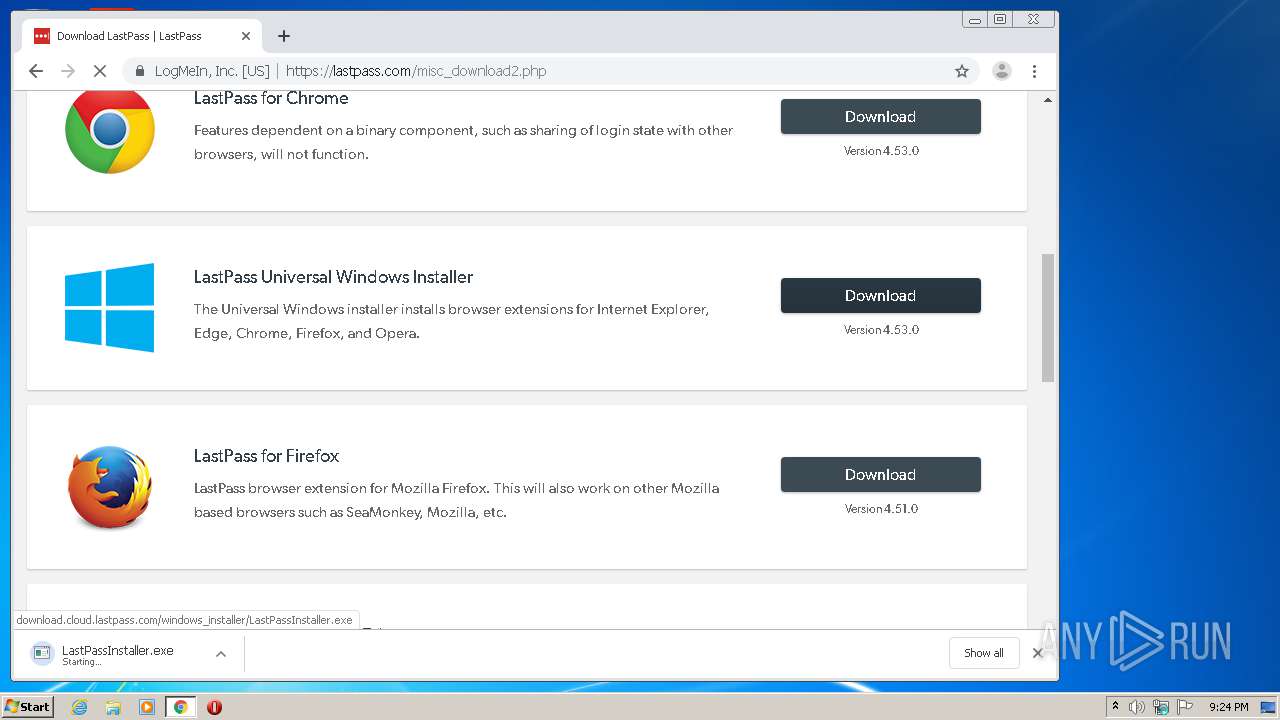Screen dimensions: 1280x720
Task: Click the LastPassInstaller.exe file icon
Action: pyautogui.click(x=41, y=653)
